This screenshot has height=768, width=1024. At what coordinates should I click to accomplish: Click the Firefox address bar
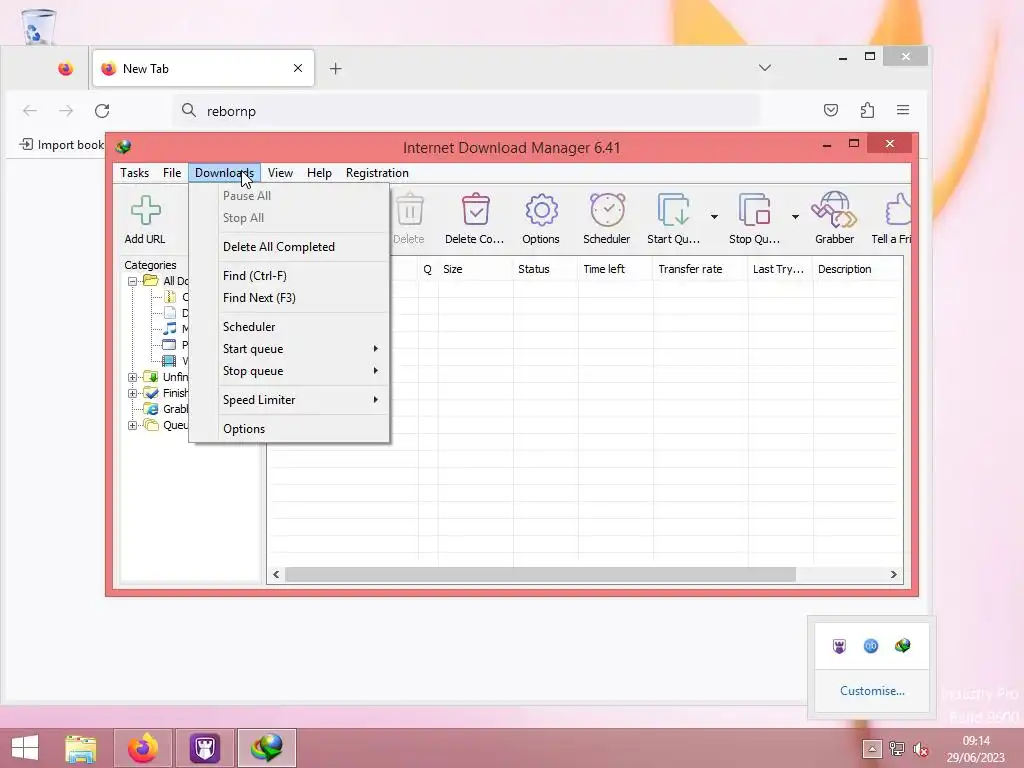tap(466, 110)
